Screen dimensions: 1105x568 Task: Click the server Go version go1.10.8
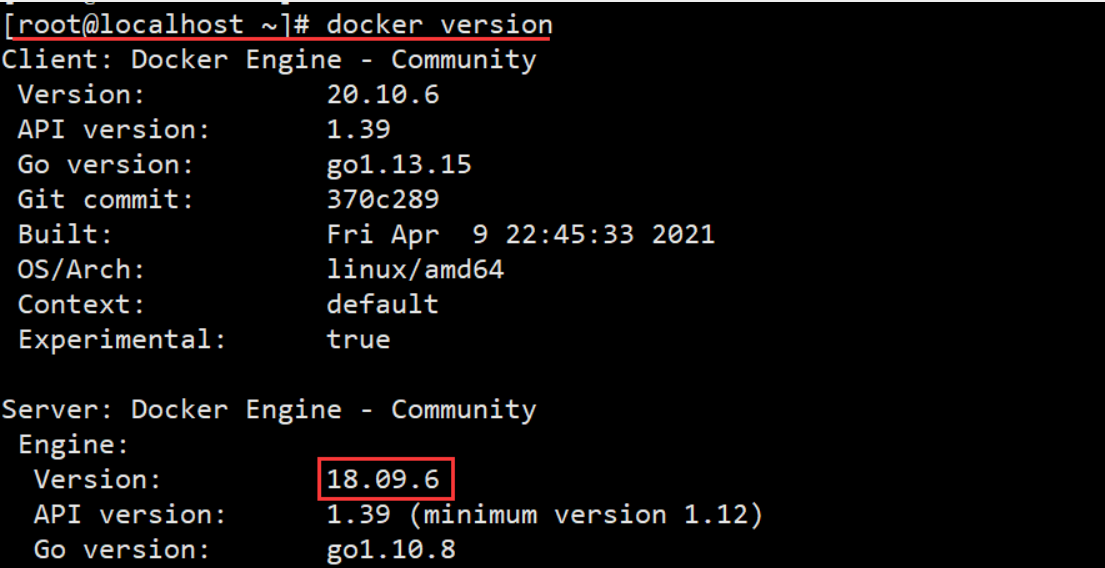[x=391, y=550]
